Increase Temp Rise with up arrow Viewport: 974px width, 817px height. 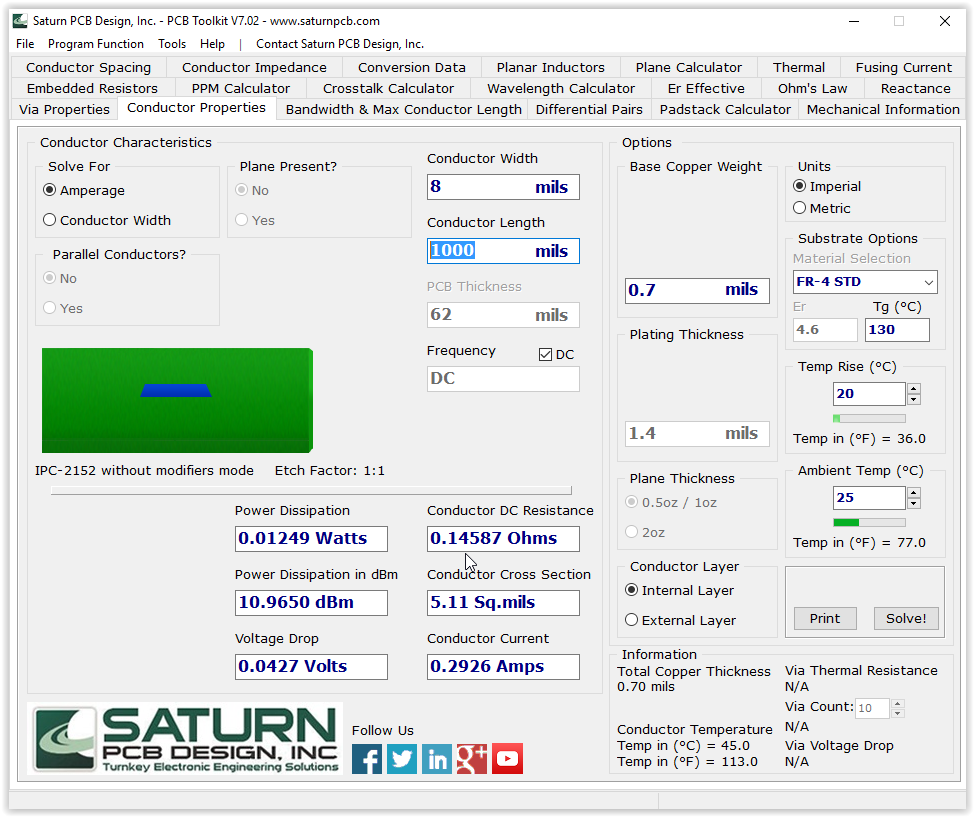pos(913,389)
